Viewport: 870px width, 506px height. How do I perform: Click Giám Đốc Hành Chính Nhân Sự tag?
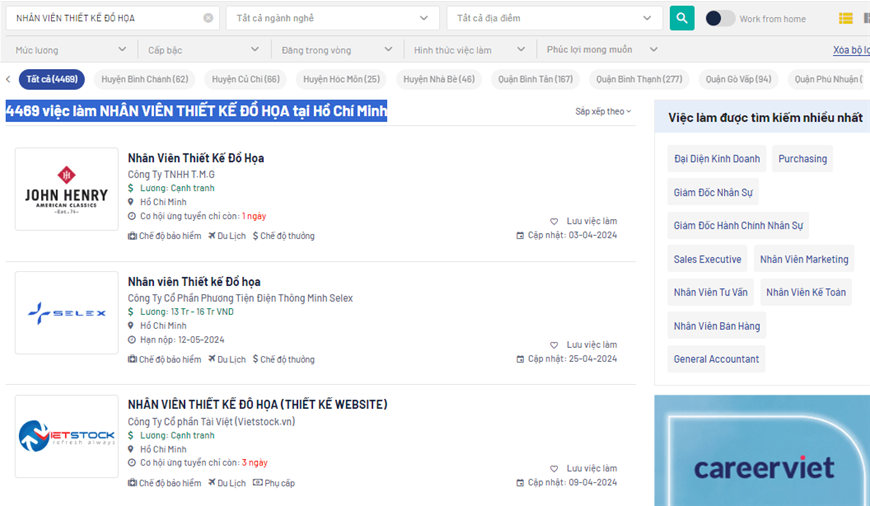pyautogui.click(x=738, y=226)
